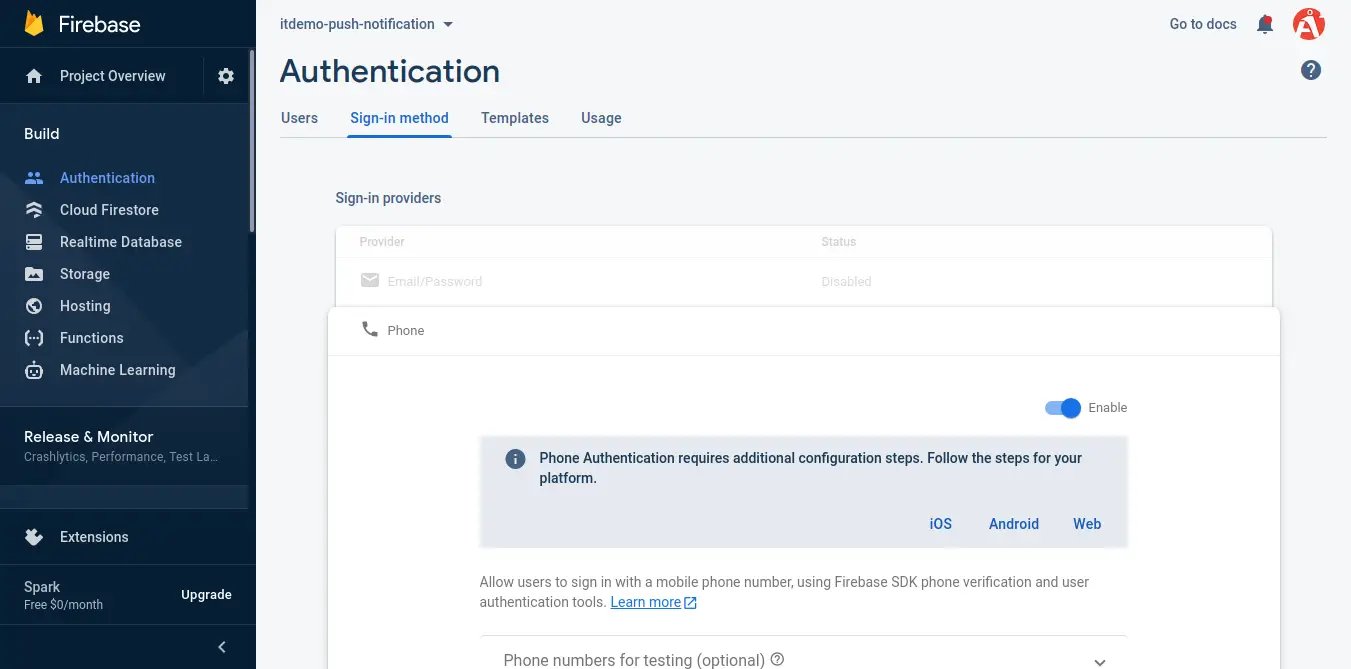
Task: Click the Machine Learning robot icon
Action: coord(34,370)
